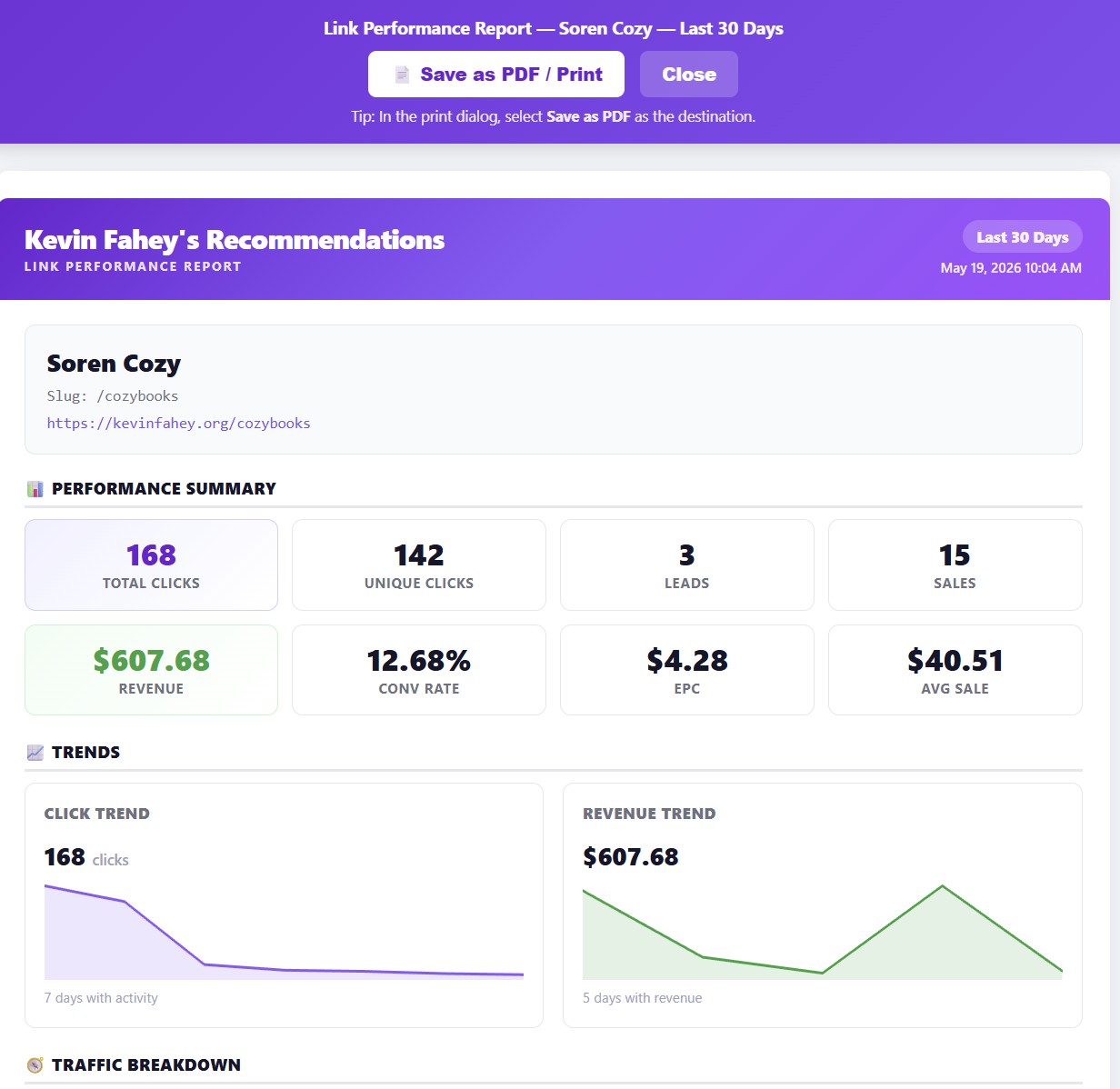Select the 3 Leads card
The image size is (1120, 1089).
pyautogui.click(x=687, y=564)
